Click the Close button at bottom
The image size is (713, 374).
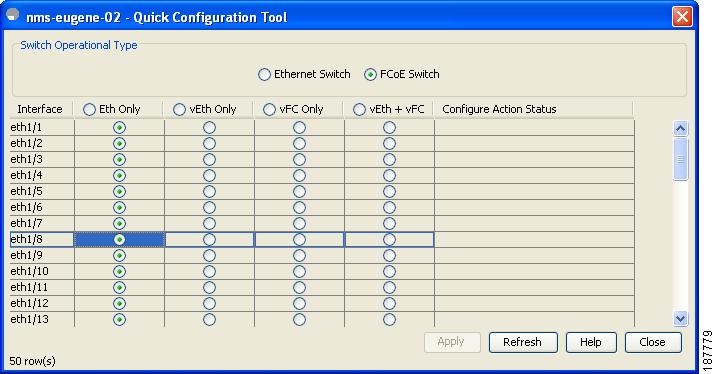653,342
